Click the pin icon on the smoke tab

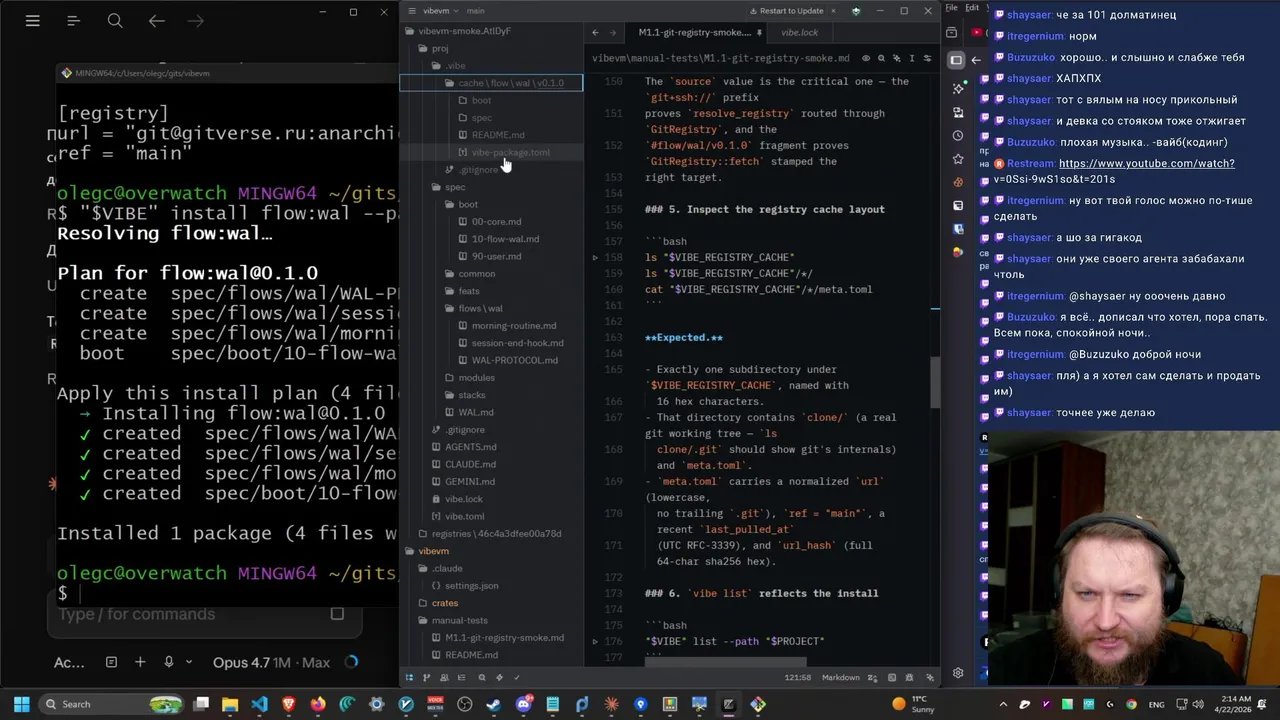[759, 33]
